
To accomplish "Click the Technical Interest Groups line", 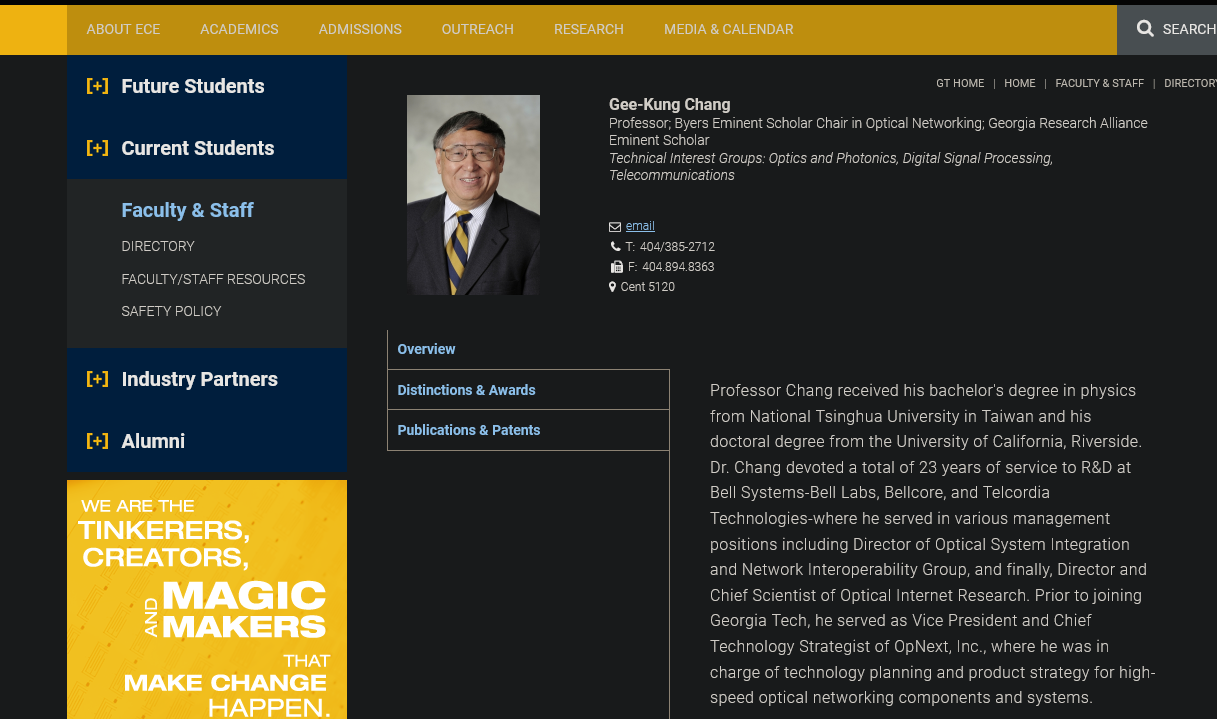I will click(x=831, y=167).
